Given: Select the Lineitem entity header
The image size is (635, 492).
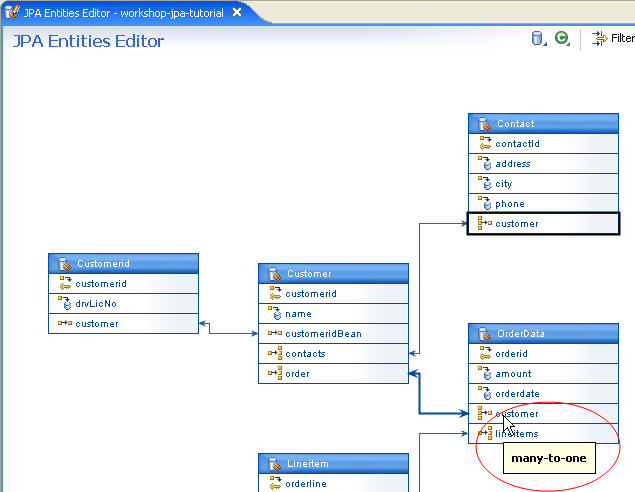Looking at the screenshot, I should (333, 464).
